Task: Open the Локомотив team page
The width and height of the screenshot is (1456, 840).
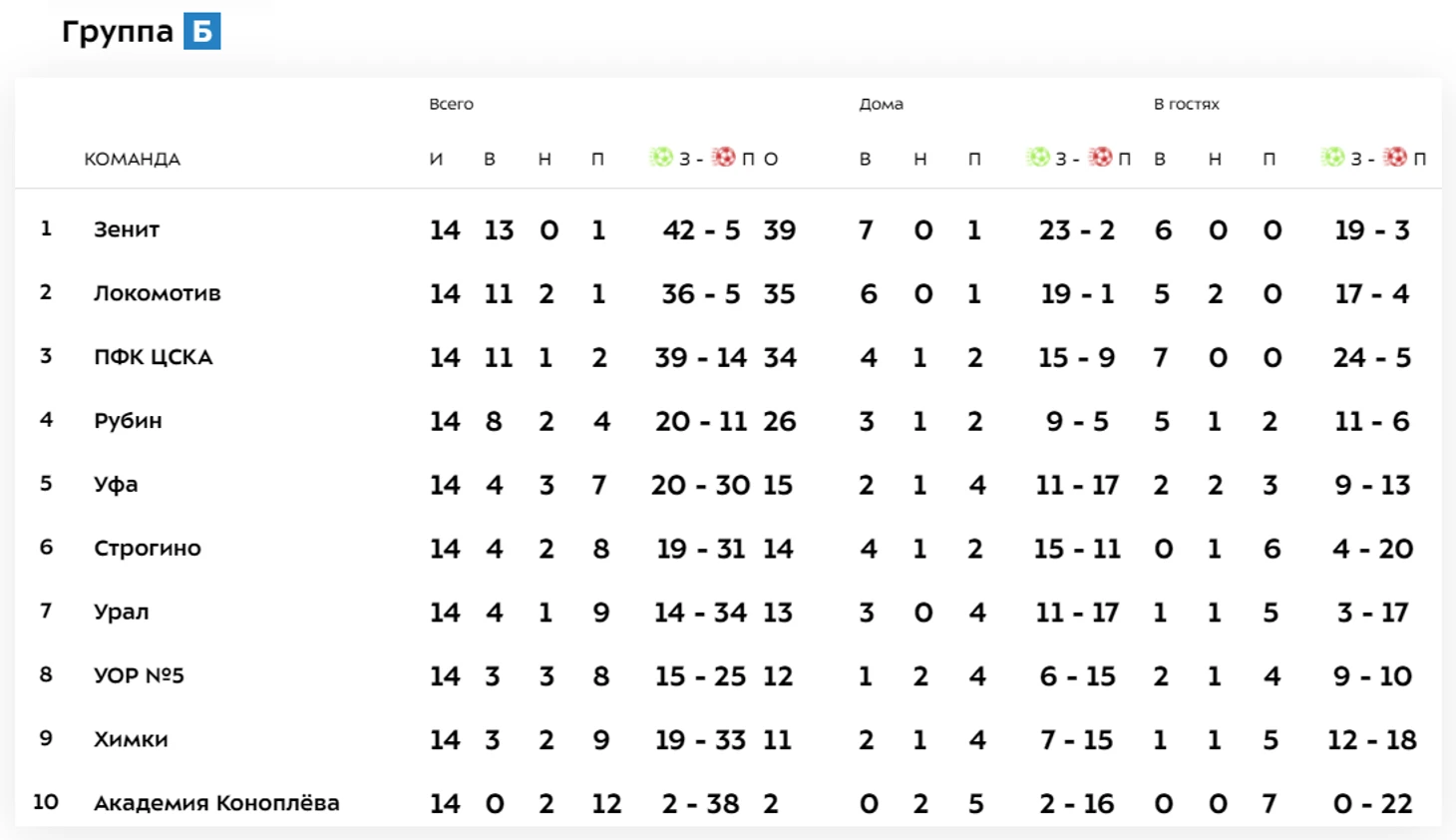Action: (158, 293)
